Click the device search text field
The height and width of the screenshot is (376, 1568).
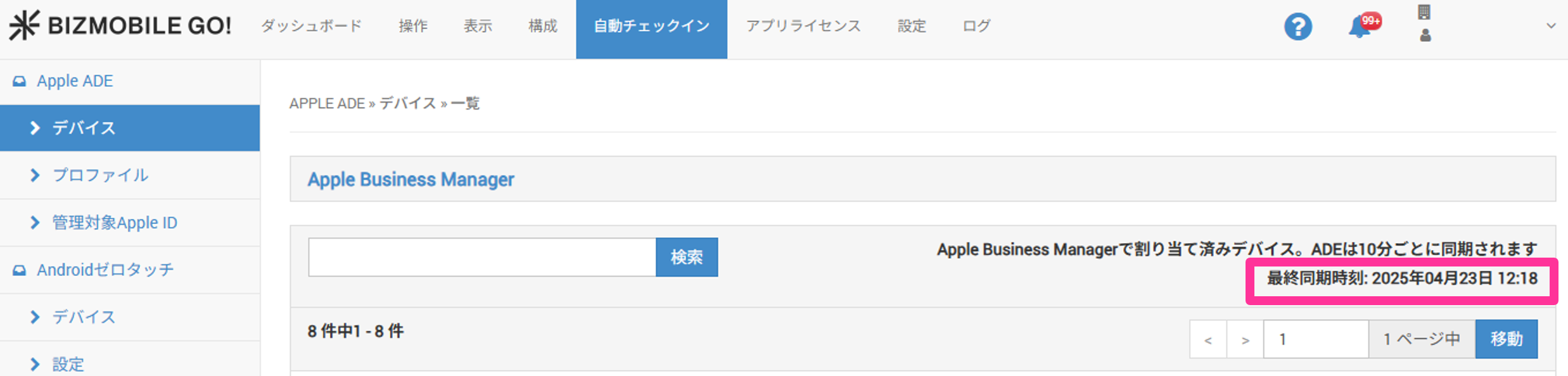[x=481, y=257]
